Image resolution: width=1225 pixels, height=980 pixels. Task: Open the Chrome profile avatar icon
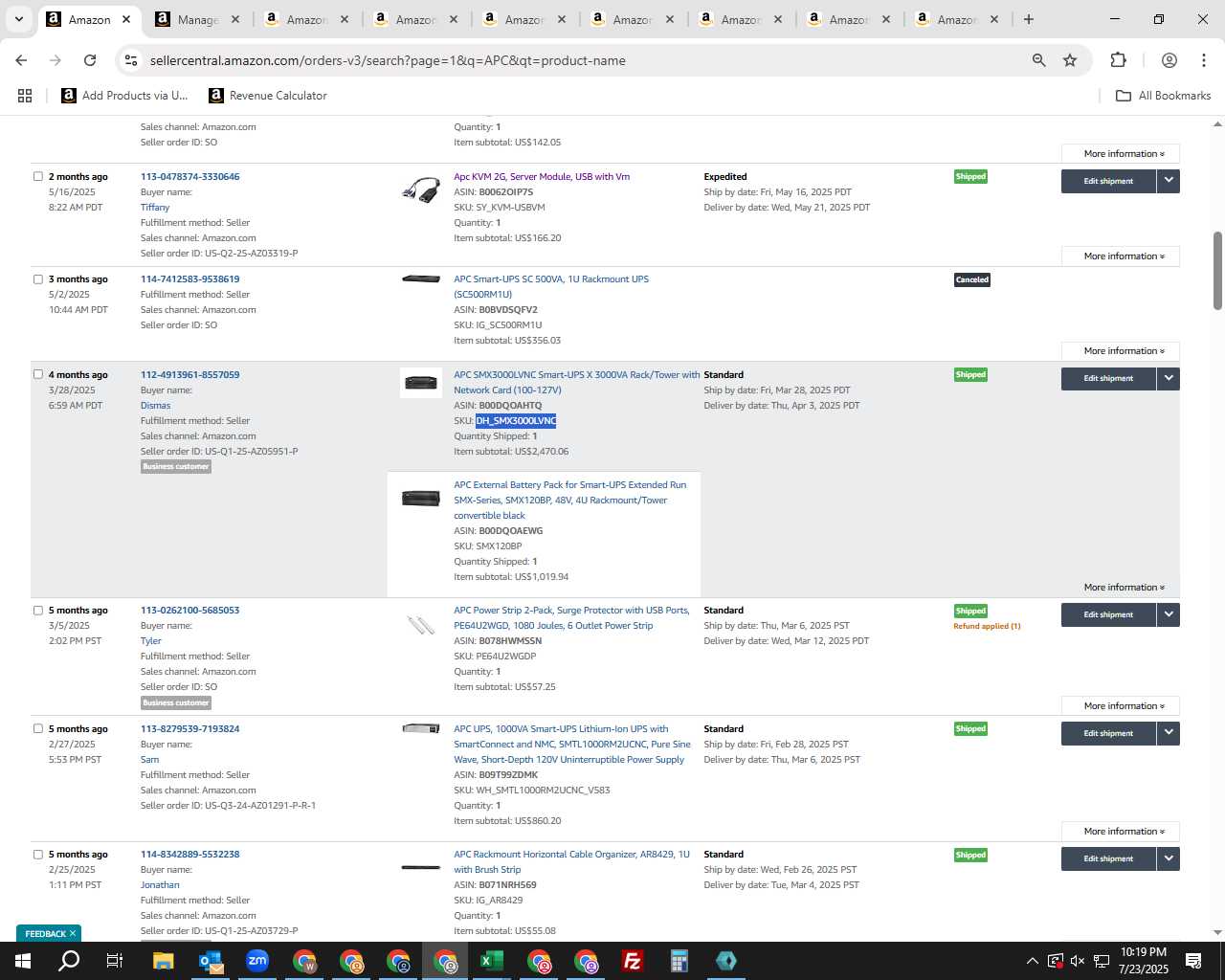coord(1169,60)
